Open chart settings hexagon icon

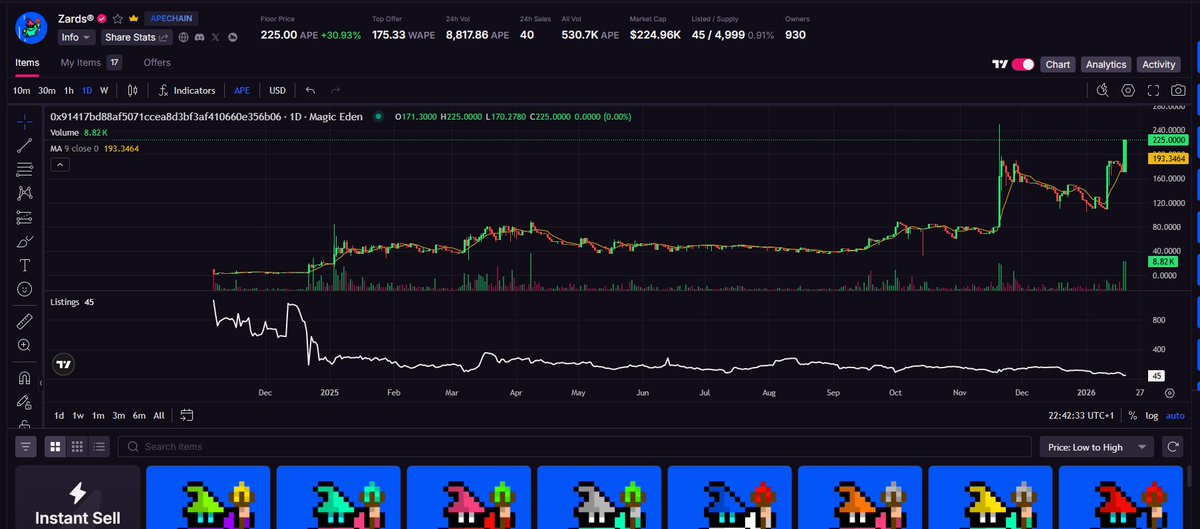[1128, 90]
